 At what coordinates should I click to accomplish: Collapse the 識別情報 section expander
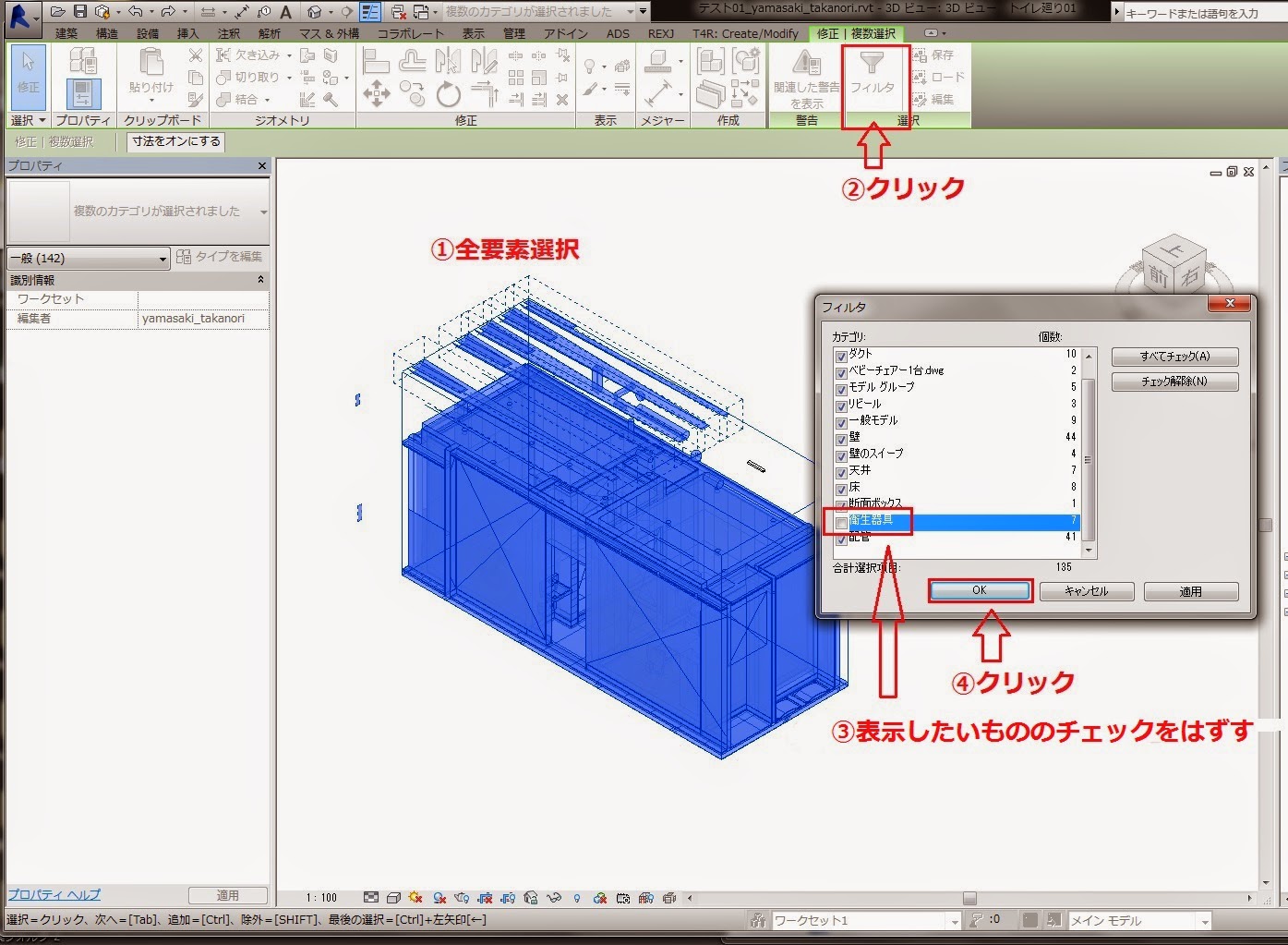[260, 279]
